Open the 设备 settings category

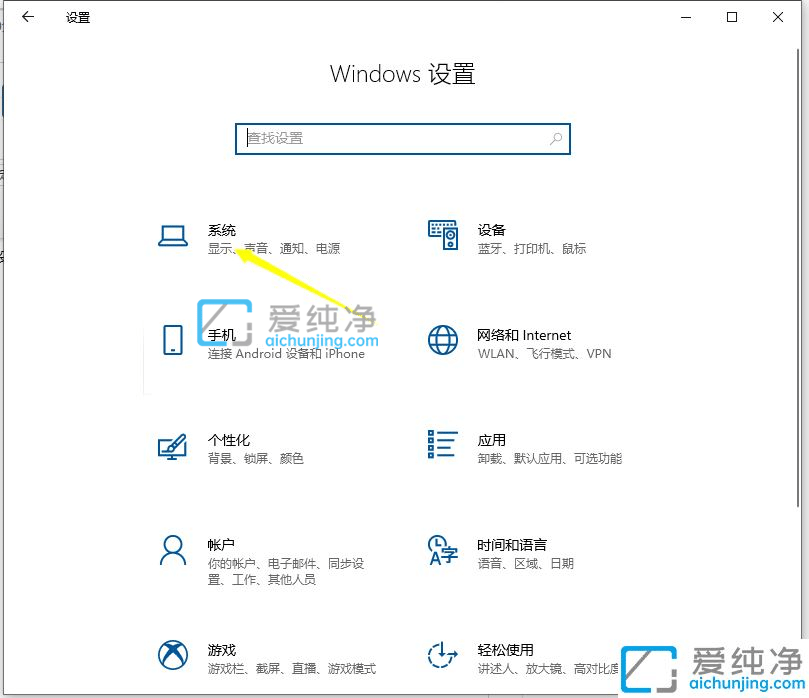point(492,230)
